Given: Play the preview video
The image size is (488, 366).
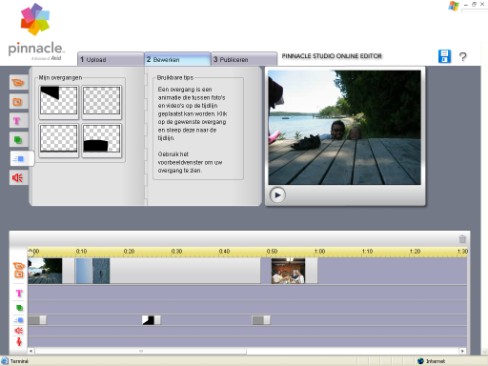Looking at the screenshot, I should click(277, 195).
